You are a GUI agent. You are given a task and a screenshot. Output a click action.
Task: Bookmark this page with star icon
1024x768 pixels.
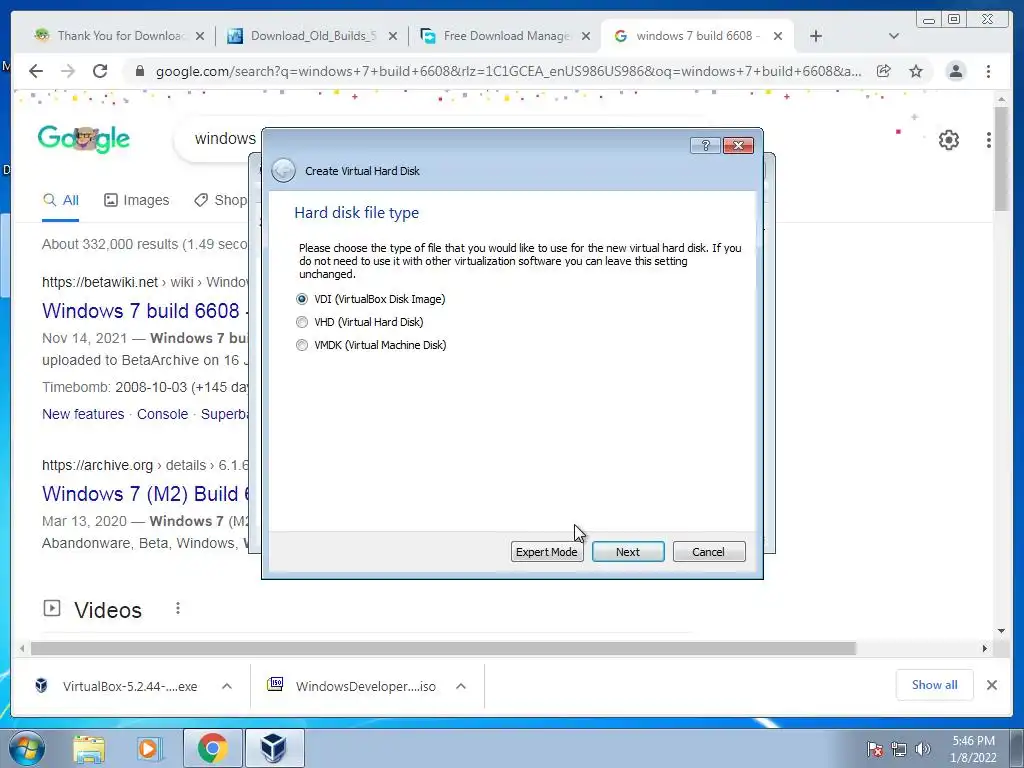point(916,71)
